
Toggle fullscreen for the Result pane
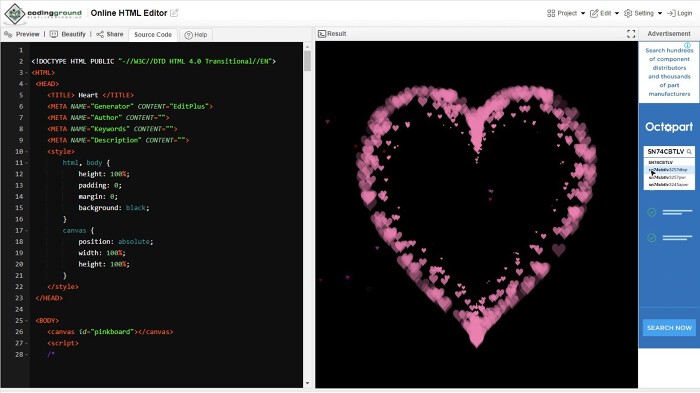click(x=631, y=34)
